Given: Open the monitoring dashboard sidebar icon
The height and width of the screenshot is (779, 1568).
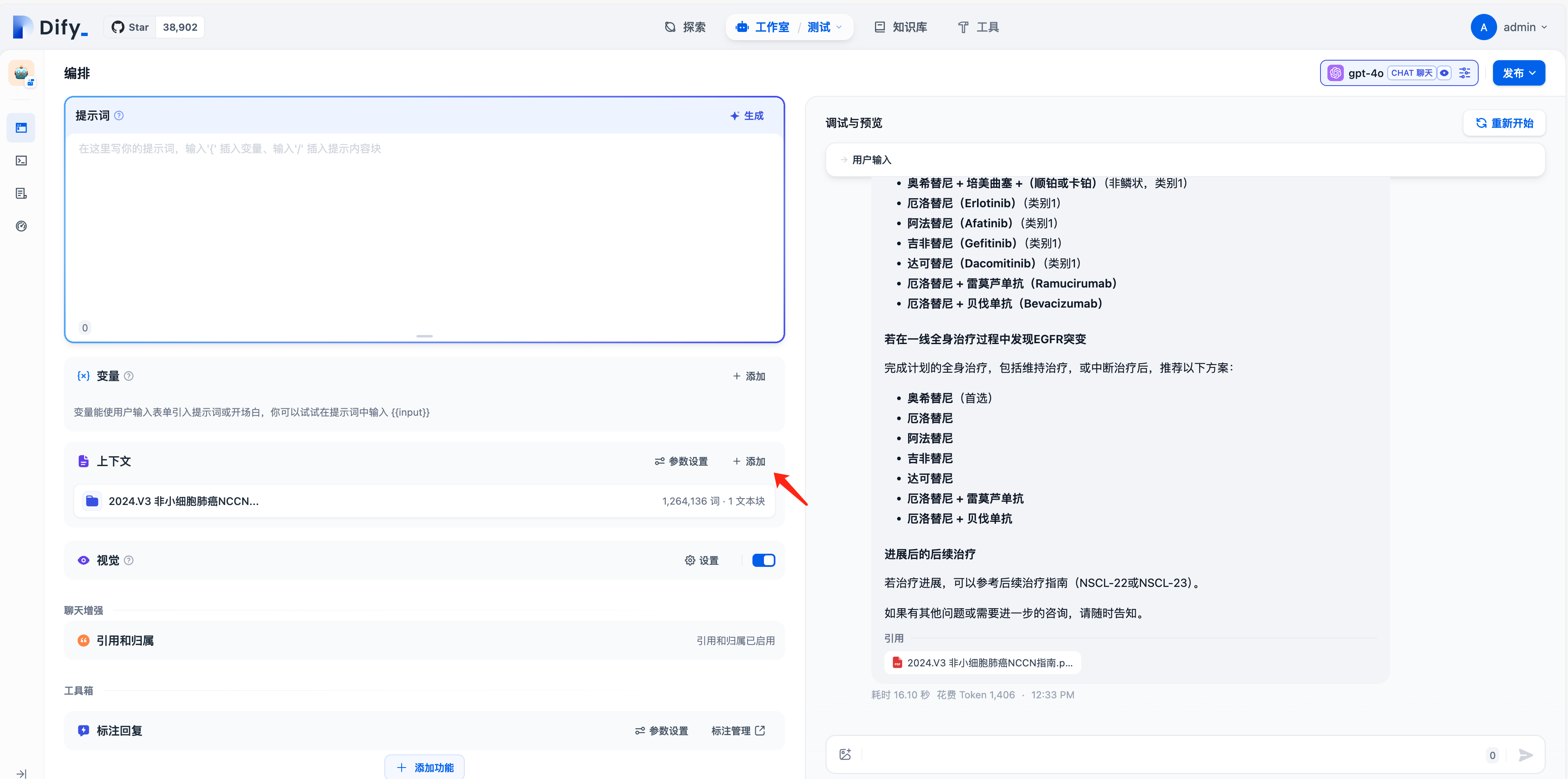Looking at the screenshot, I should (21, 226).
